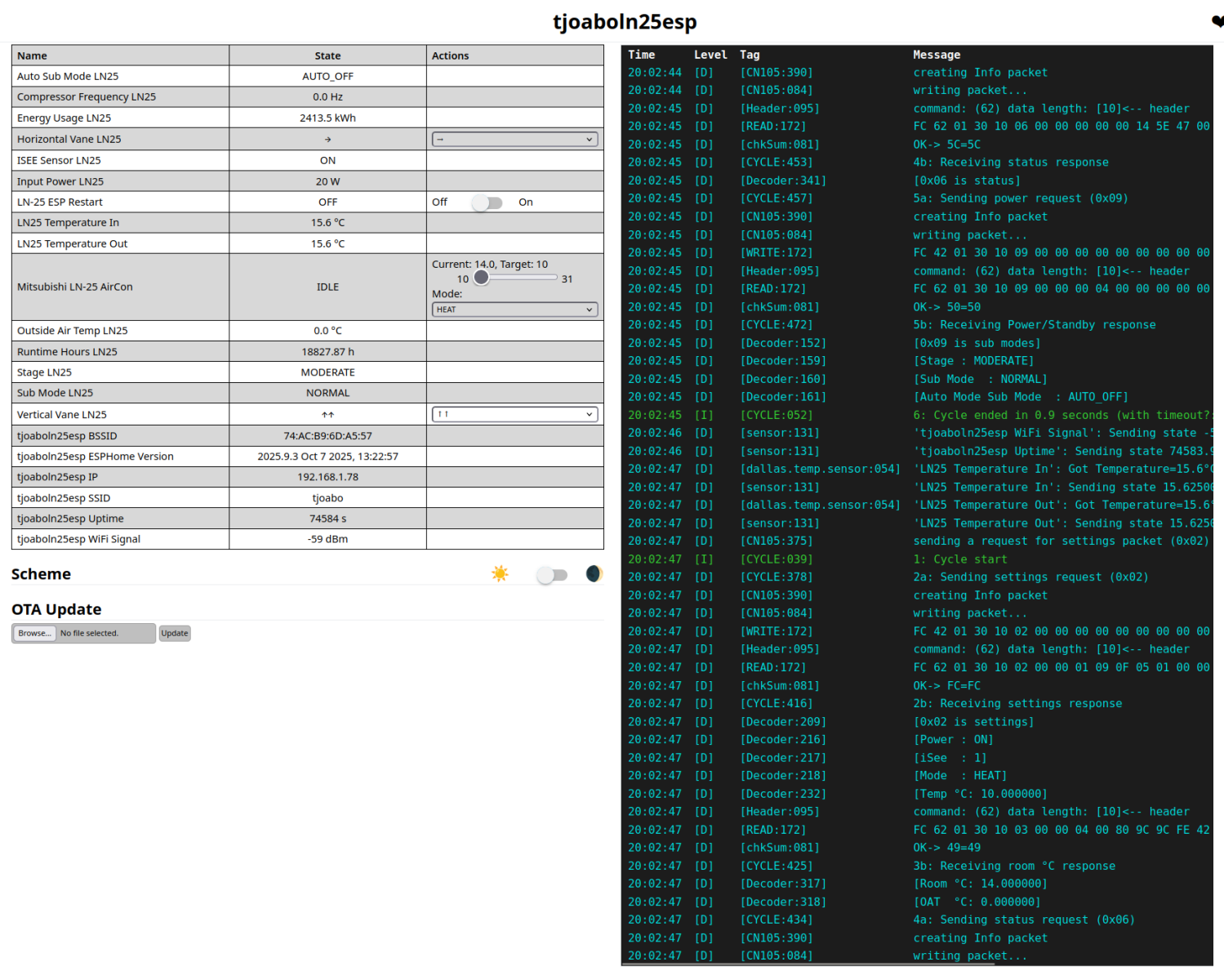Click the tjoaboln25esp page title
Image resolution: width=1224 pixels, height=980 pixels.
625,22
